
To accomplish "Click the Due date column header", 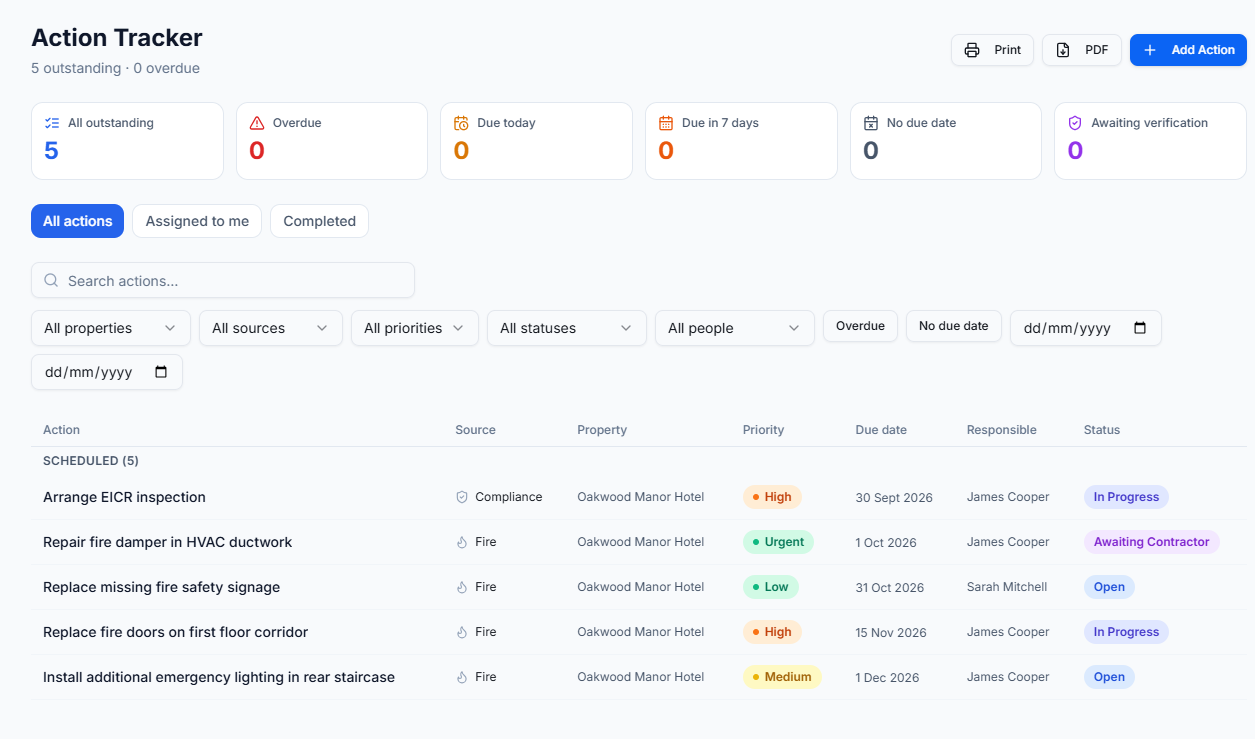I will click(x=881, y=430).
